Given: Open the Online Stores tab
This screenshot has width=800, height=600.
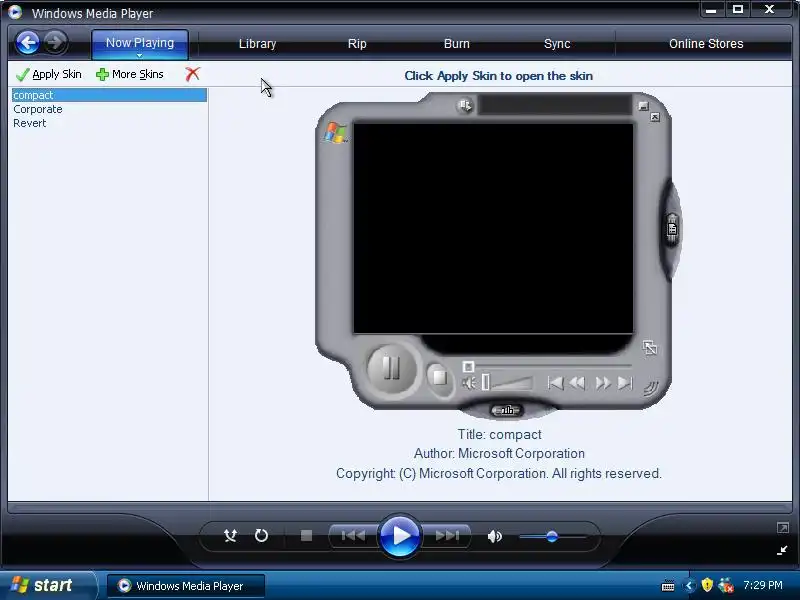Looking at the screenshot, I should (706, 44).
